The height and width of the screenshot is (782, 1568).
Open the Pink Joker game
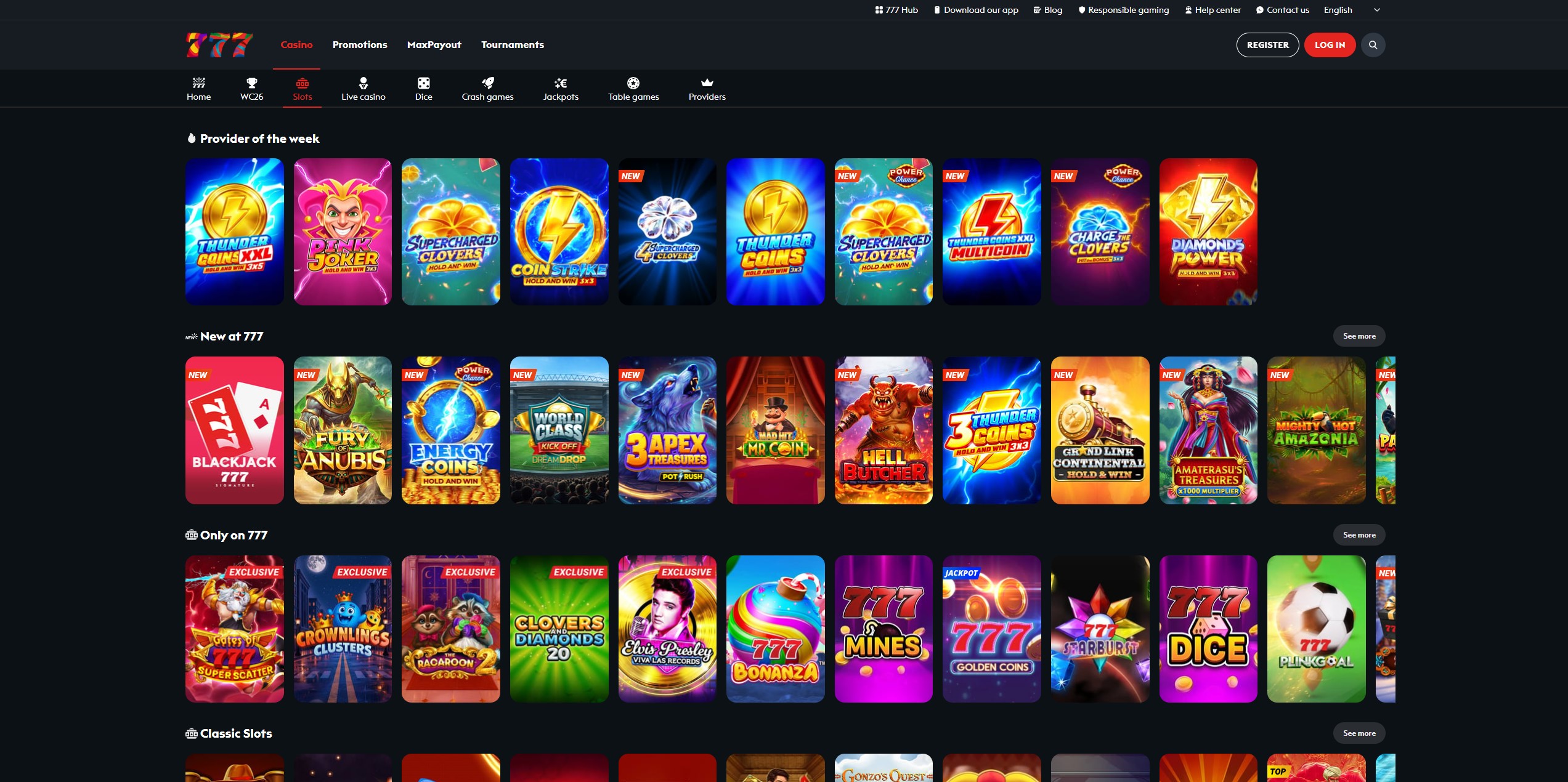click(343, 232)
